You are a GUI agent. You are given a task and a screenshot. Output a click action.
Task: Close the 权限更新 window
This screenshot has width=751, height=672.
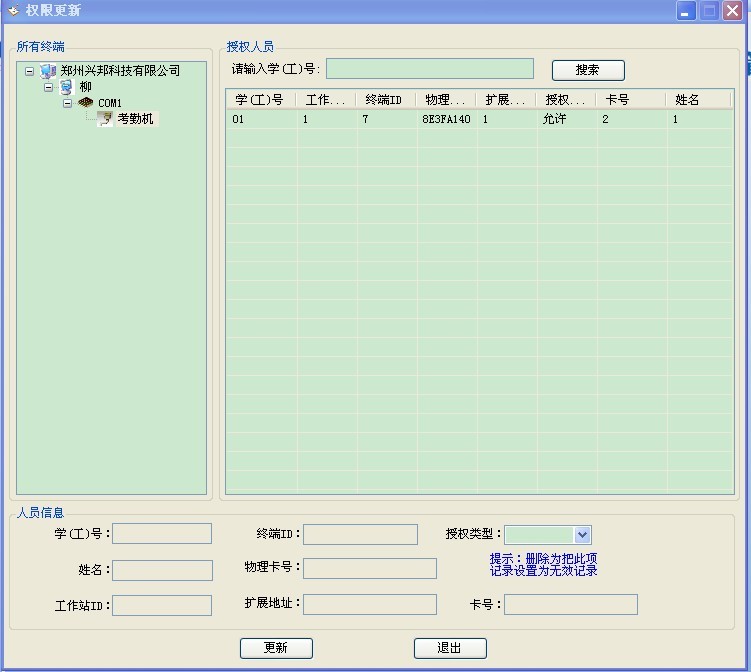click(x=732, y=11)
